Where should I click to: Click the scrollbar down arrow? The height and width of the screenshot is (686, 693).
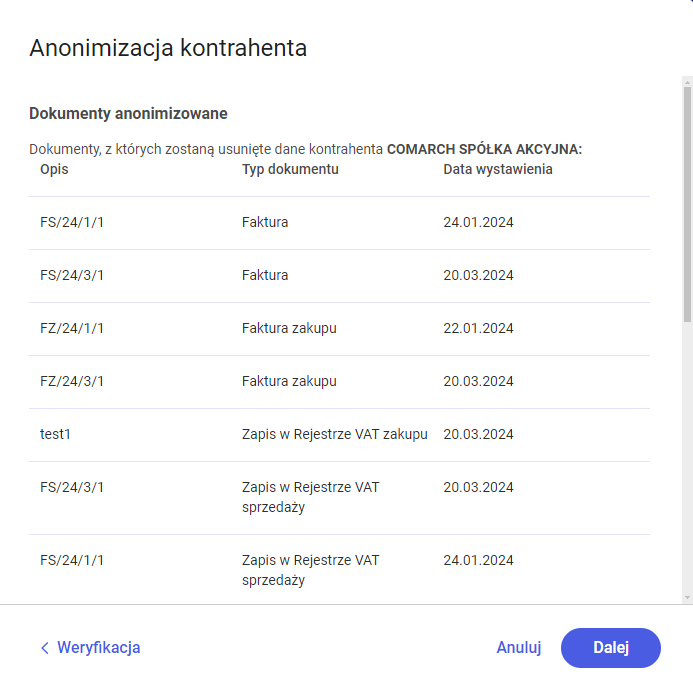pyautogui.click(x=687, y=597)
